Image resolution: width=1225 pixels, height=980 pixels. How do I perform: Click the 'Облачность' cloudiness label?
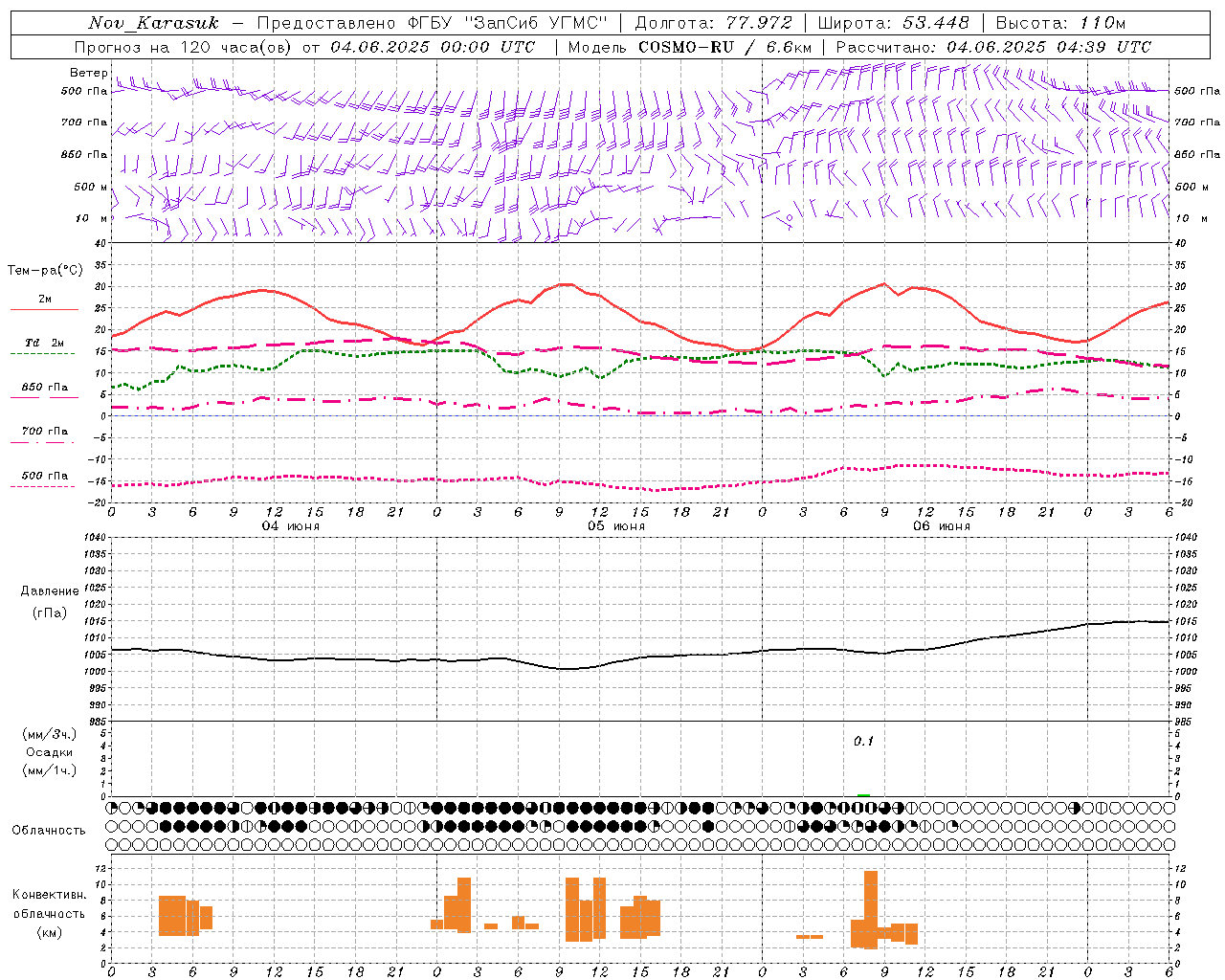(x=49, y=831)
